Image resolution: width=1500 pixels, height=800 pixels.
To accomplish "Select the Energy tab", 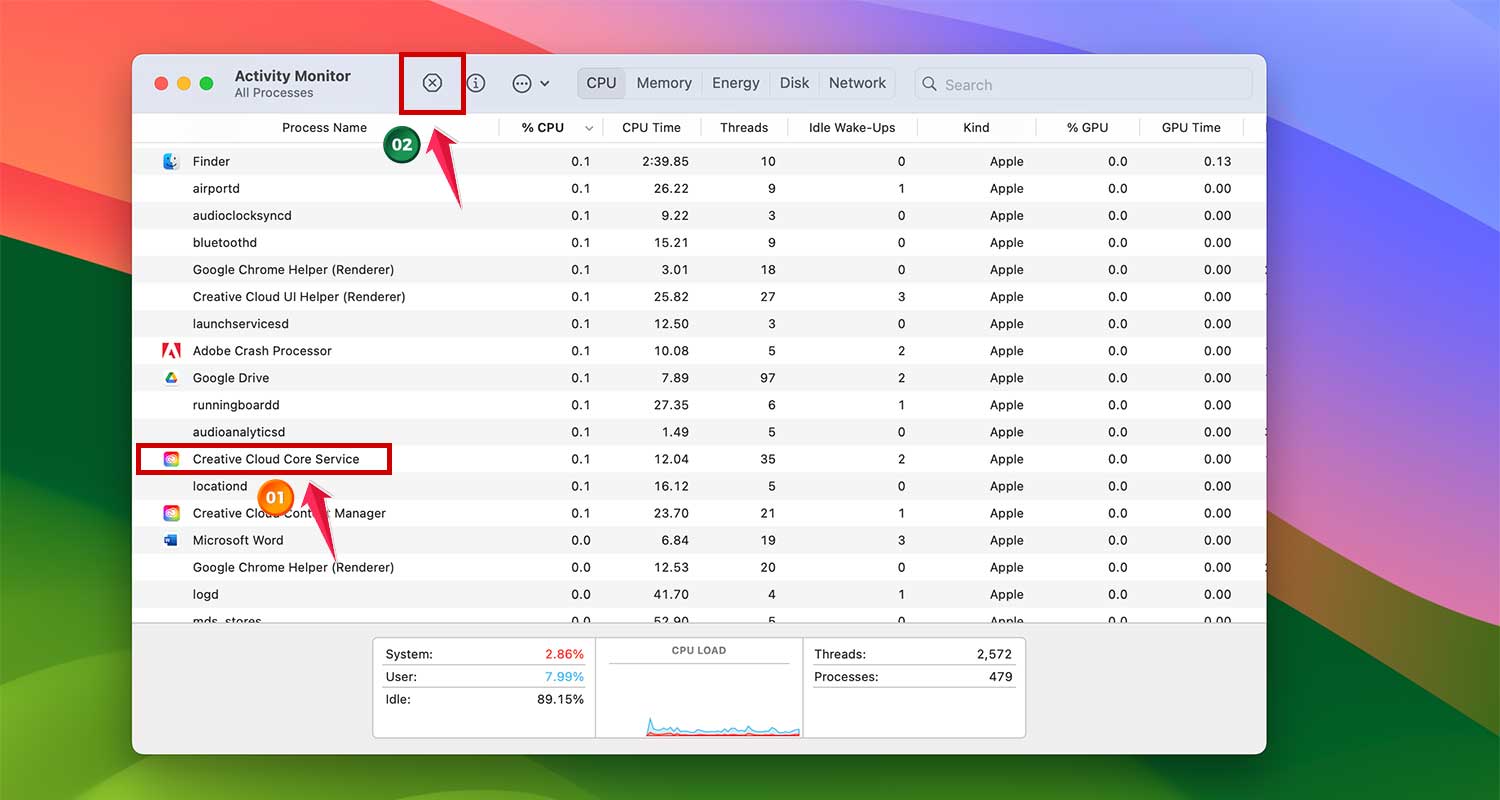I will 735,83.
